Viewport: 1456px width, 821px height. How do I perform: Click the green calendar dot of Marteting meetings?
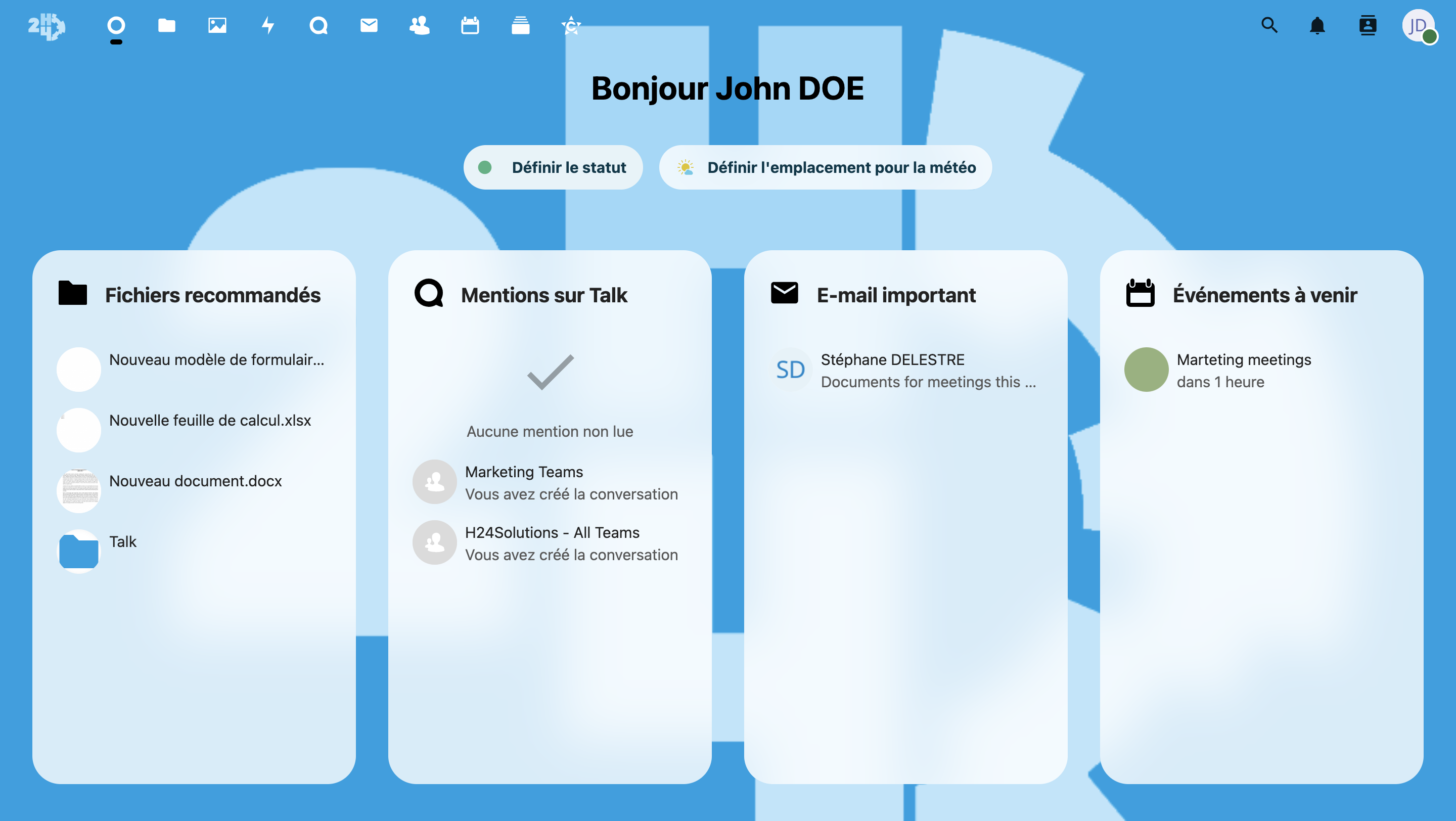1146,370
